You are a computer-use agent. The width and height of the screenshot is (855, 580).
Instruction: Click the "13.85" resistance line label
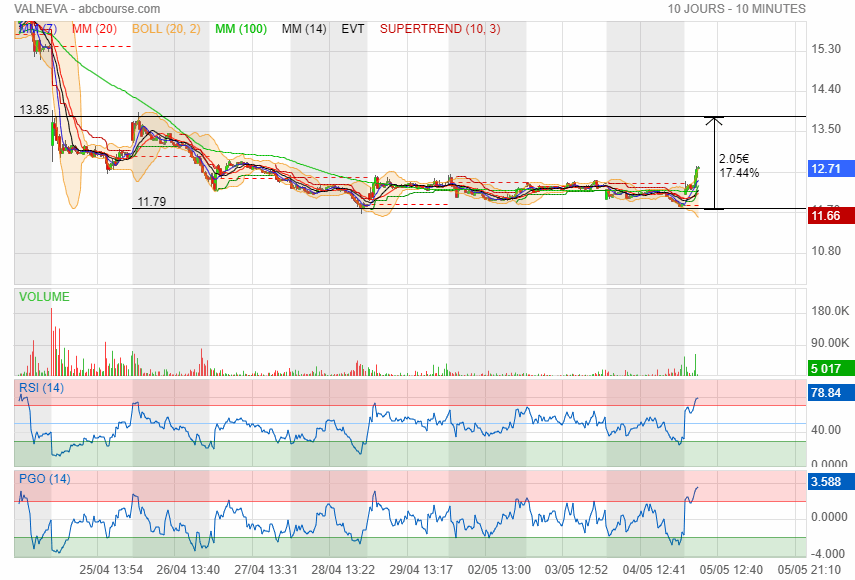(34, 110)
